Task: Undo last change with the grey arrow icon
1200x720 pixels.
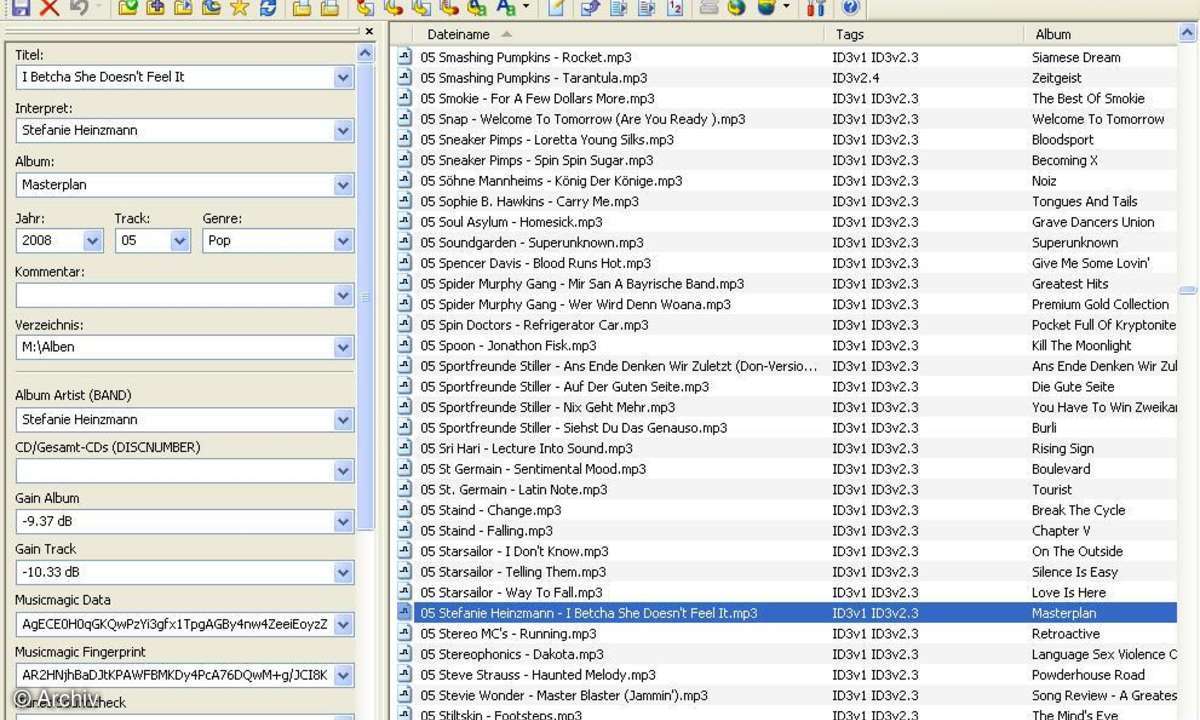Action: click(x=79, y=8)
